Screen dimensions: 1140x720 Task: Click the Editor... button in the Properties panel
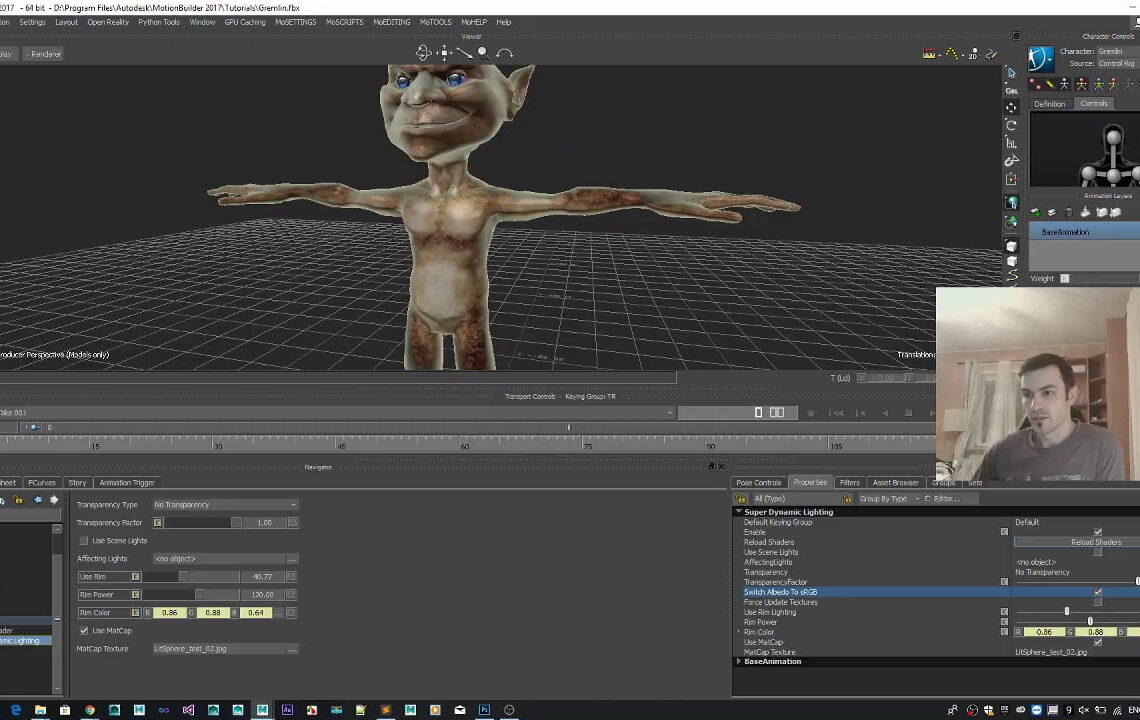[x=948, y=498]
